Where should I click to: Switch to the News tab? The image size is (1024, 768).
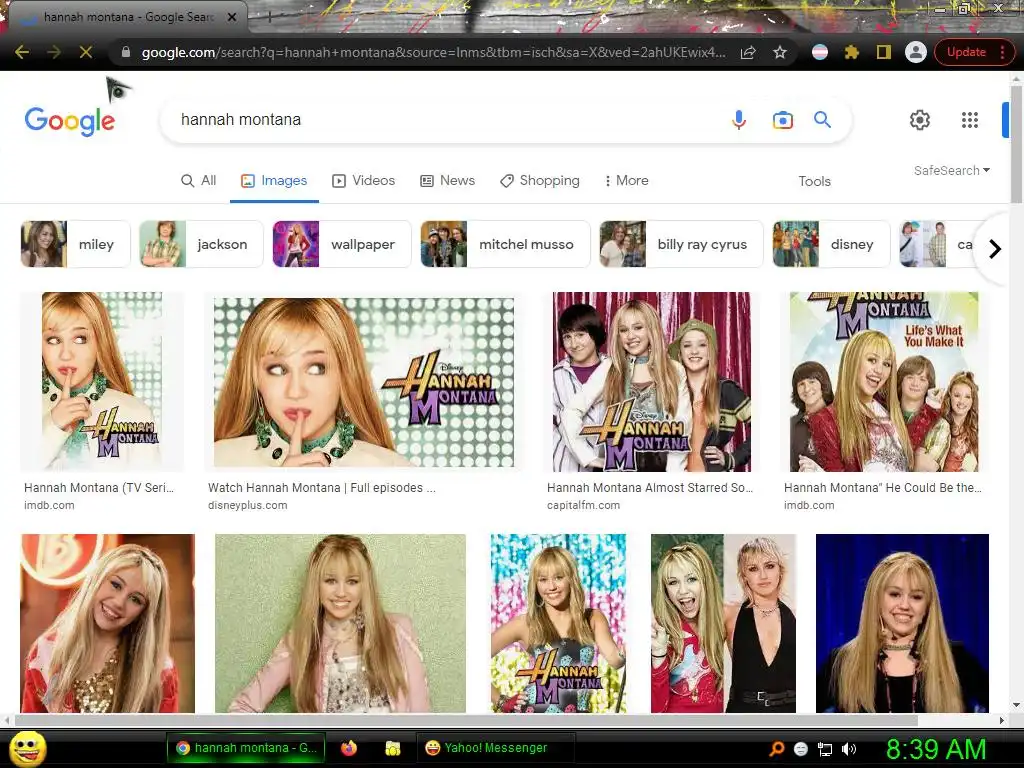pos(447,181)
